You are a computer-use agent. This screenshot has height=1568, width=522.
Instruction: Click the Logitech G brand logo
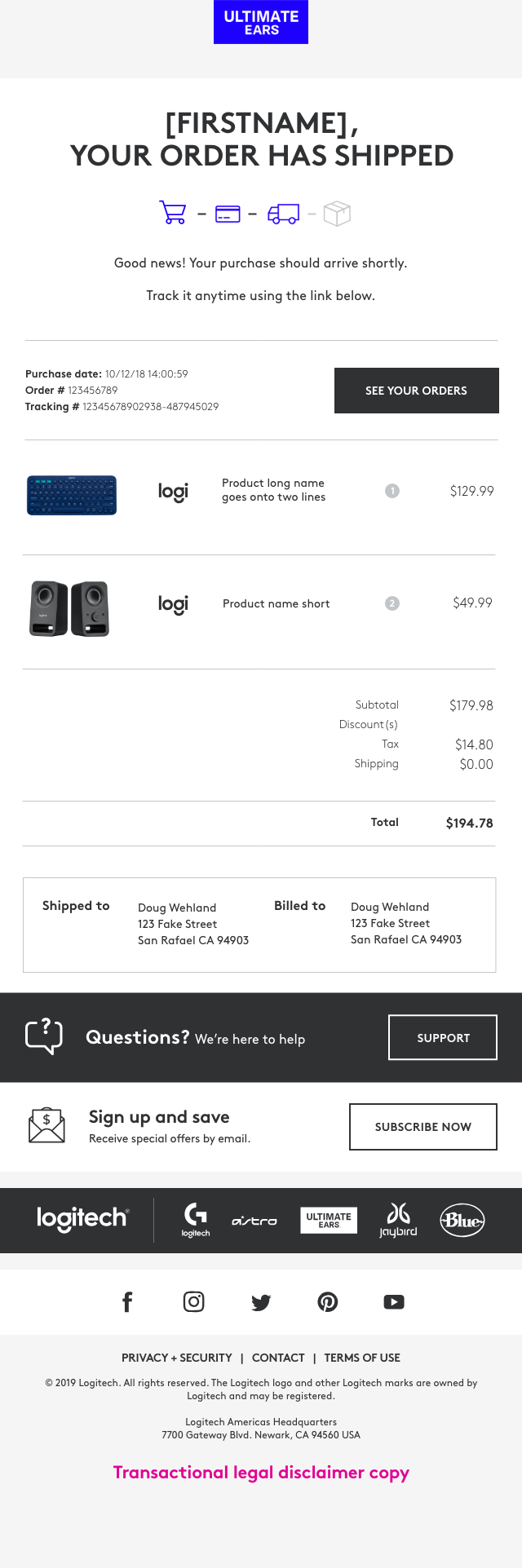click(x=196, y=1220)
